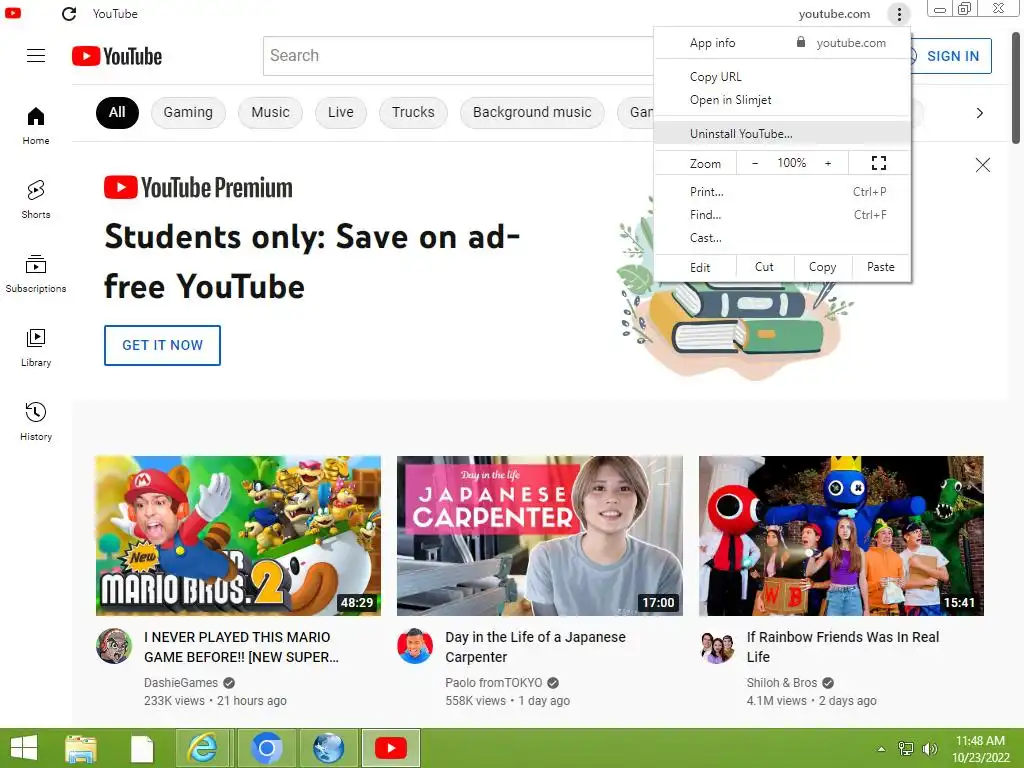The height and width of the screenshot is (768, 1024).
Task: Increase zoom with plus button
Action: click(x=827, y=163)
